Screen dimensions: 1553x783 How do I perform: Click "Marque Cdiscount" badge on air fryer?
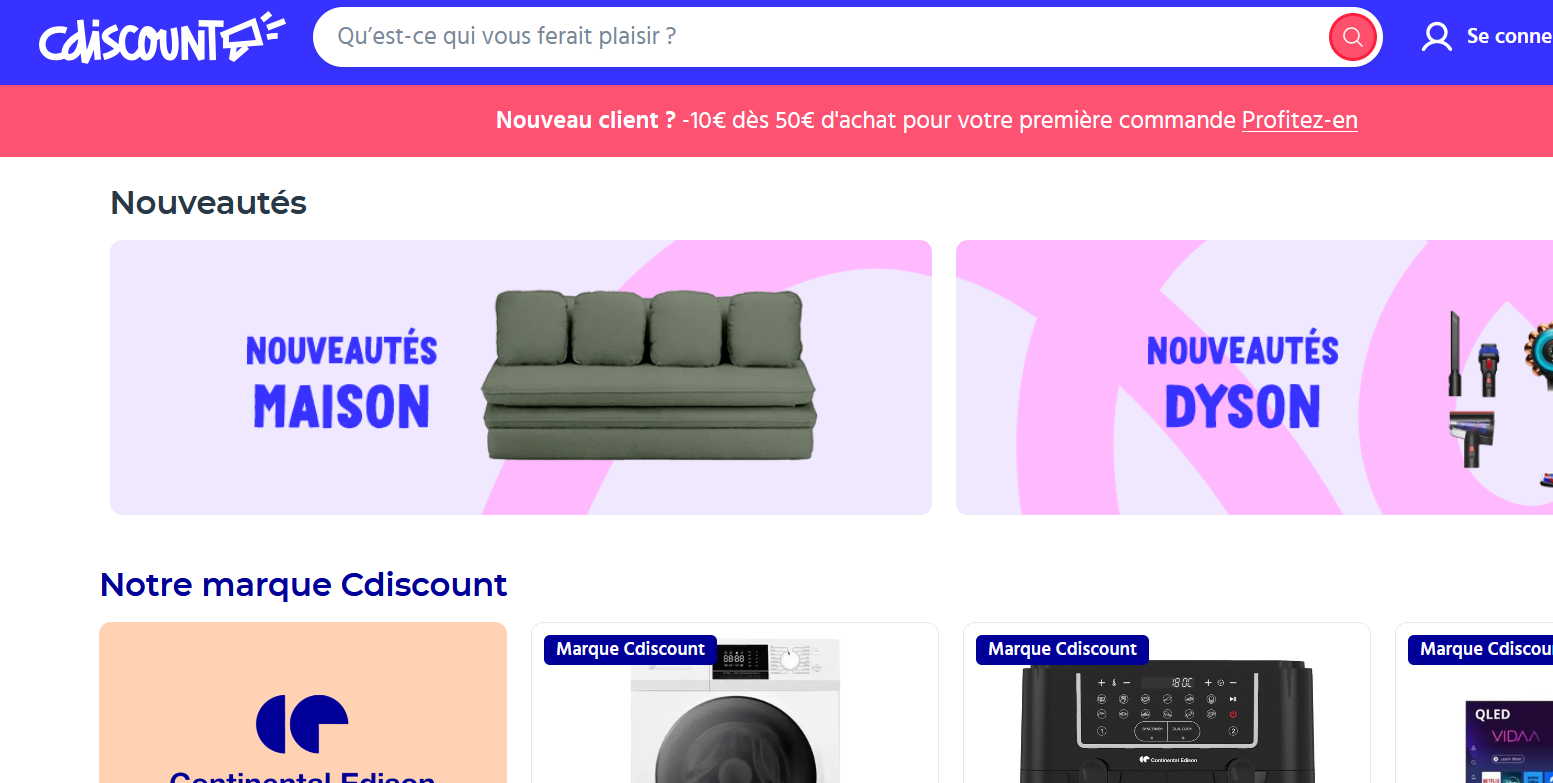tap(1062, 649)
